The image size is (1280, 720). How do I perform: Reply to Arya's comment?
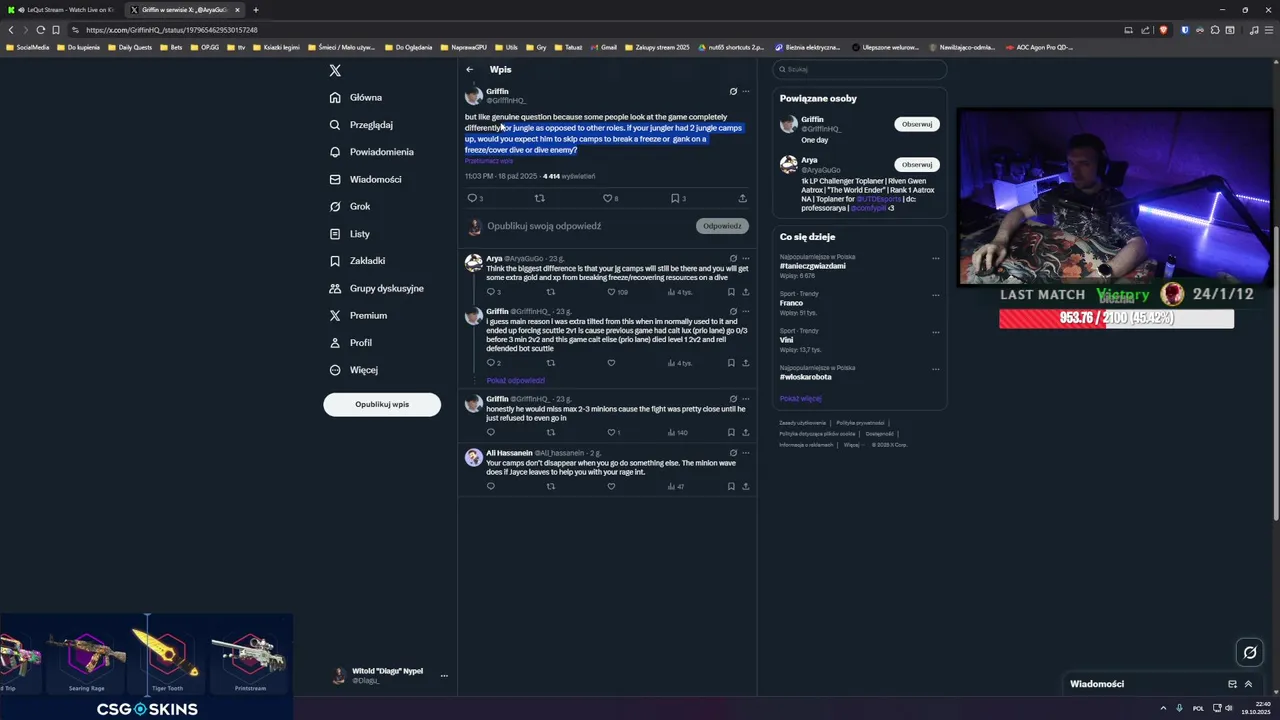[493, 292]
